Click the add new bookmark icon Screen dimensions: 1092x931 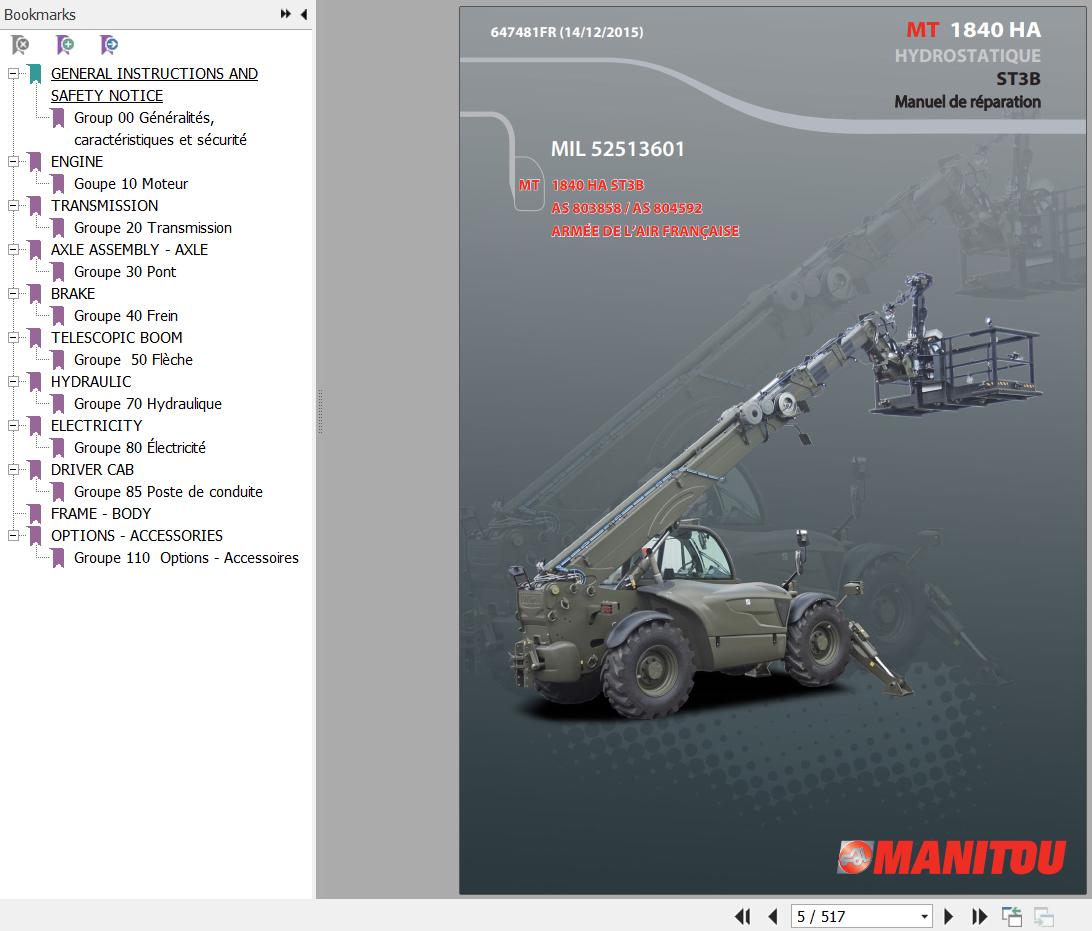[x=65, y=45]
